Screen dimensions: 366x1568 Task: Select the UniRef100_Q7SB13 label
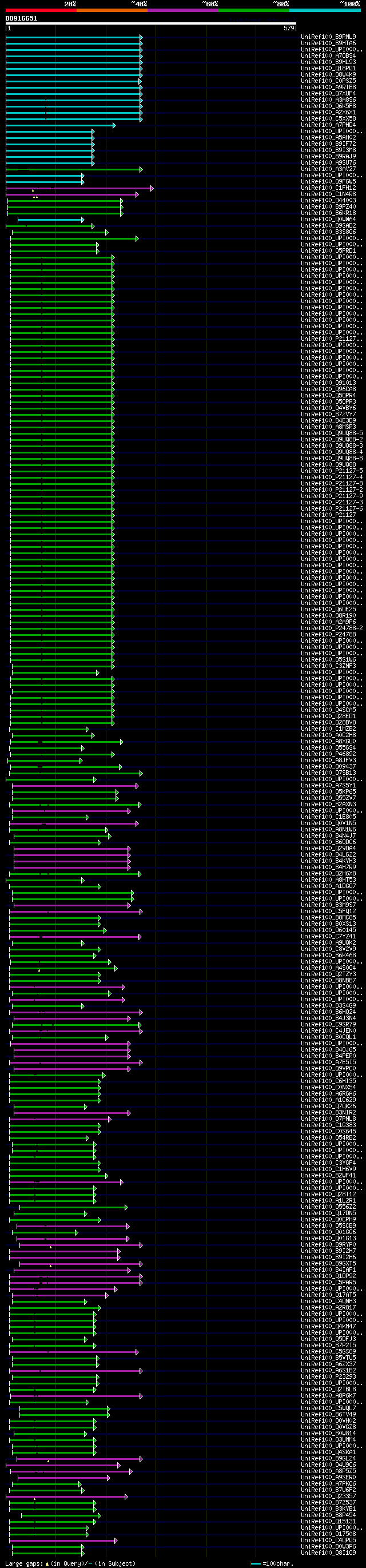(x=328, y=773)
